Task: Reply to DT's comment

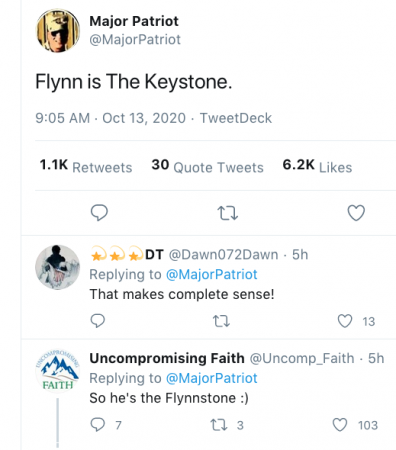Action: point(98,321)
